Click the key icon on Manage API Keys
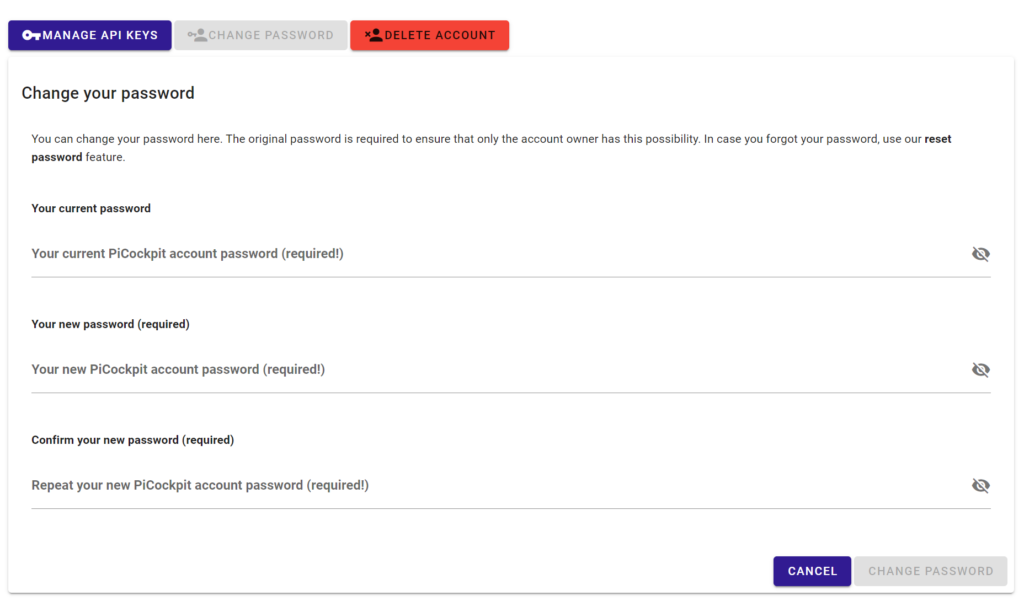Screen dimensions: 1024x601 coord(31,35)
